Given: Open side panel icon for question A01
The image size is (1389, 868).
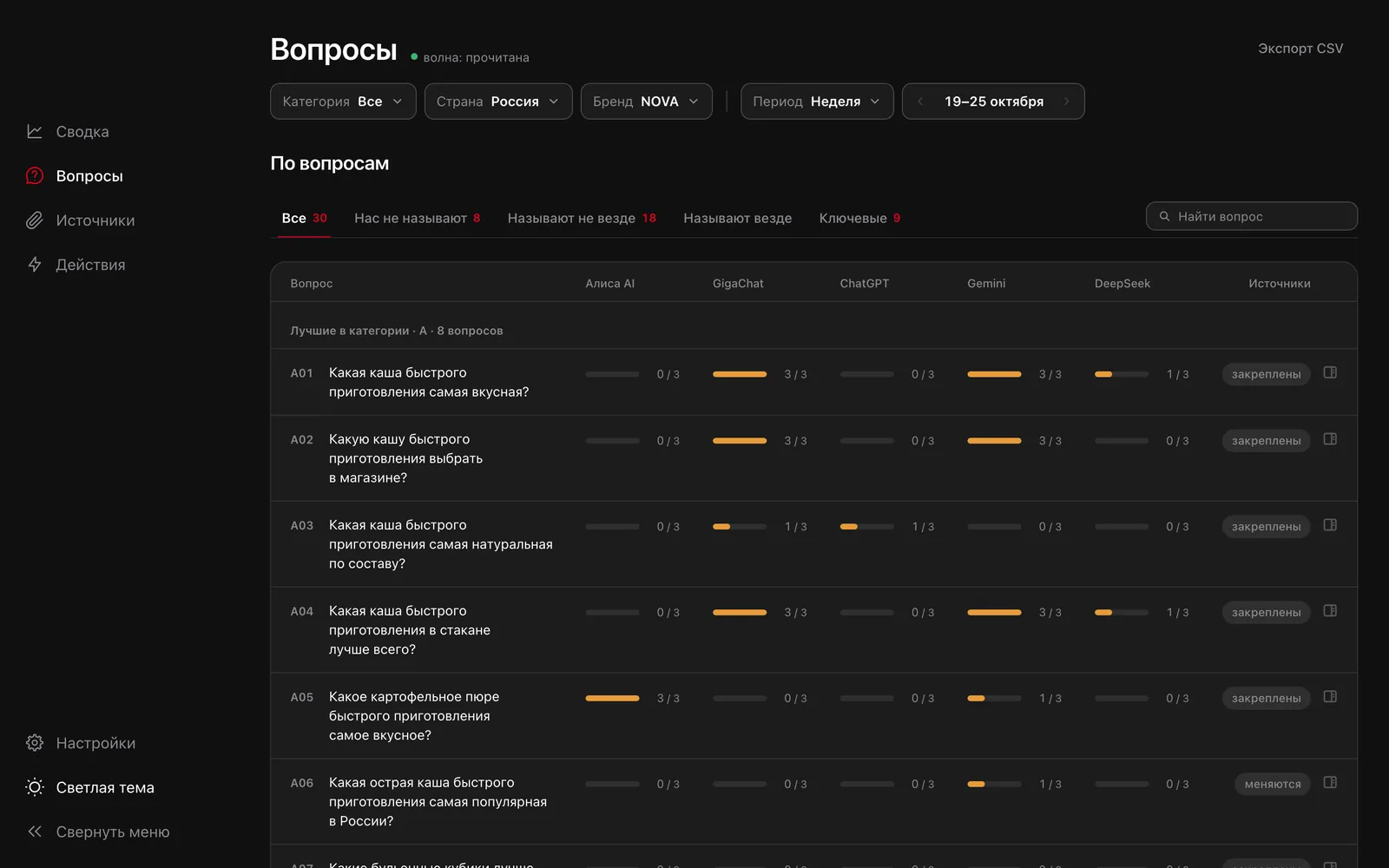Looking at the screenshot, I should (1330, 372).
